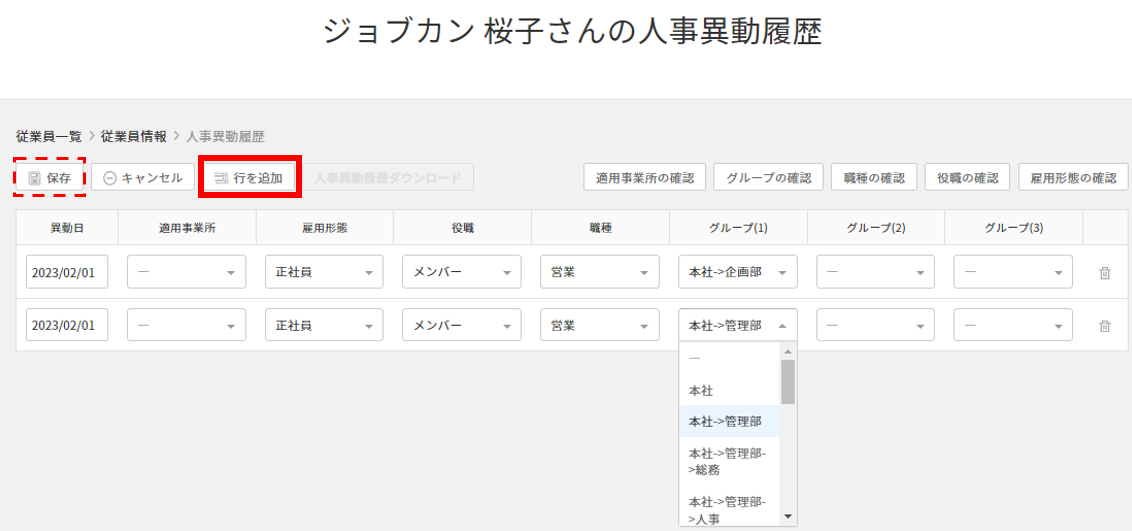Select highlighted 本社->管理部 list option
This screenshot has height=531, width=1132.
pos(730,421)
